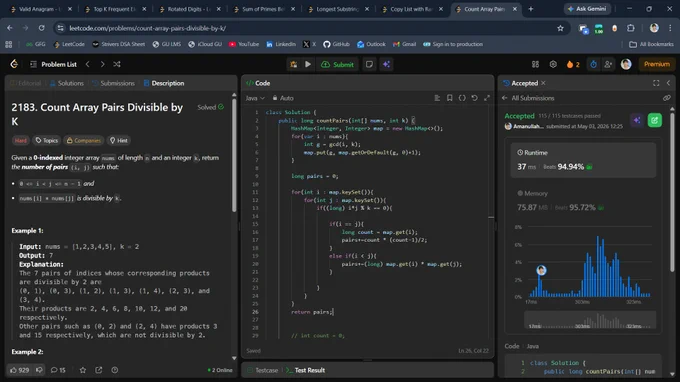
Task: Open the timer clock icon
Action: click(593, 64)
